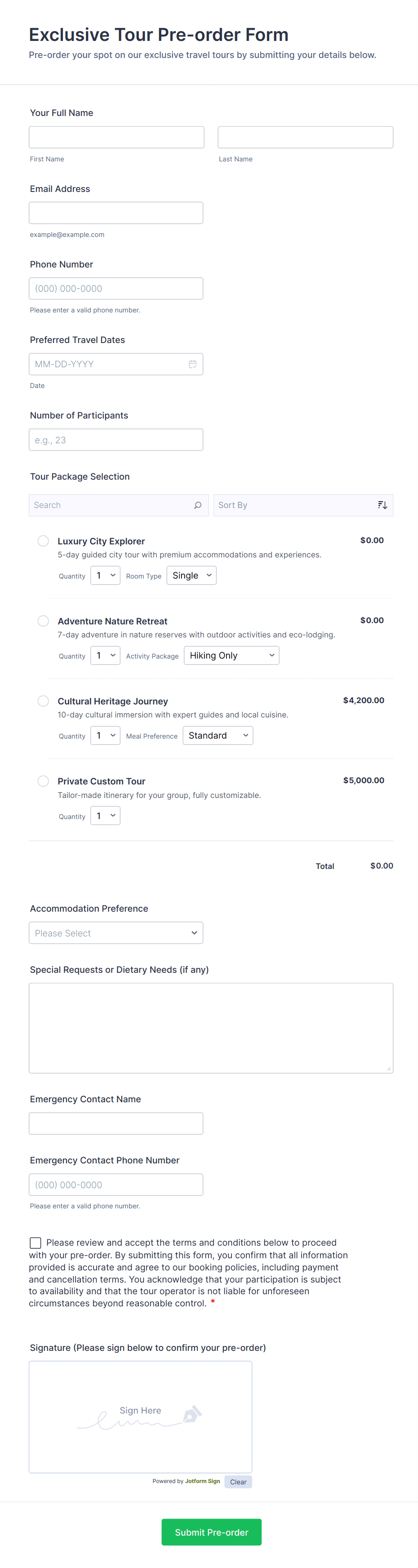The height and width of the screenshot is (1568, 418).
Task: Click the Number of Participants field
Action: [x=116, y=440]
